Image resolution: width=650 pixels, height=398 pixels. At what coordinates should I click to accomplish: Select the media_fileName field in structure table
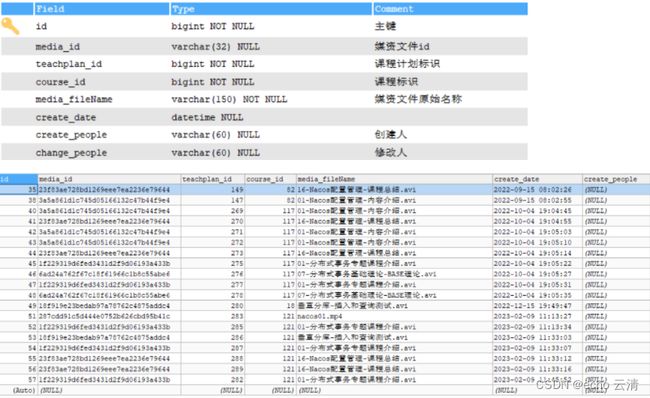coord(74,100)
